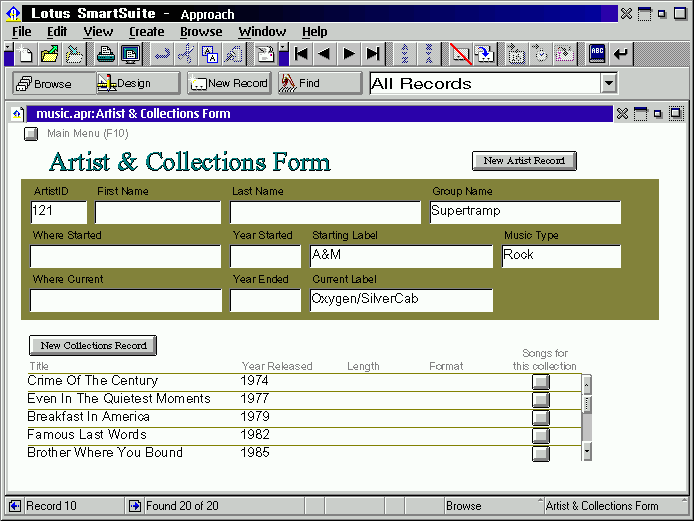
Task: Click the cut scissors icon
Action: tap(186, 54)
